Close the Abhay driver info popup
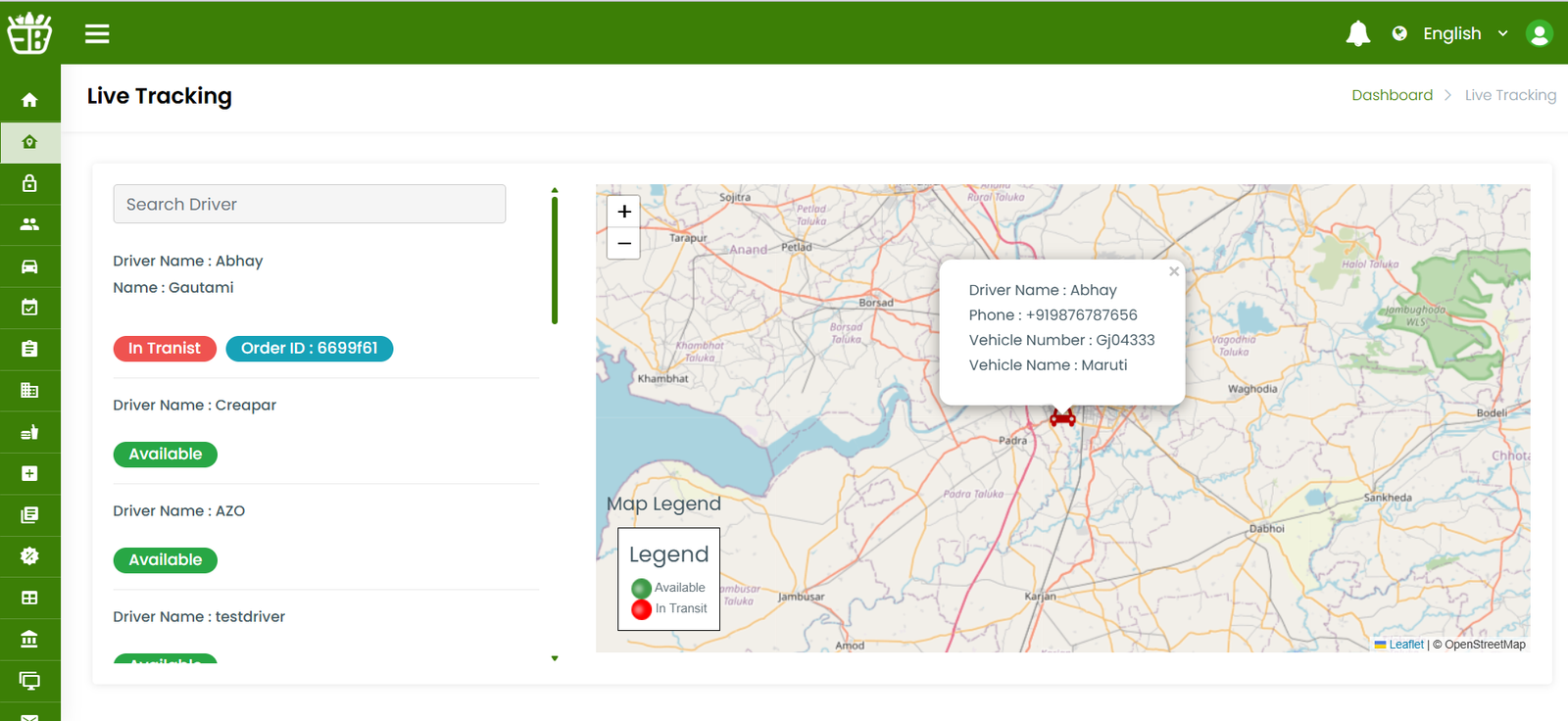This screenshot has width=1568, height=721. [x=1173, y=271]
